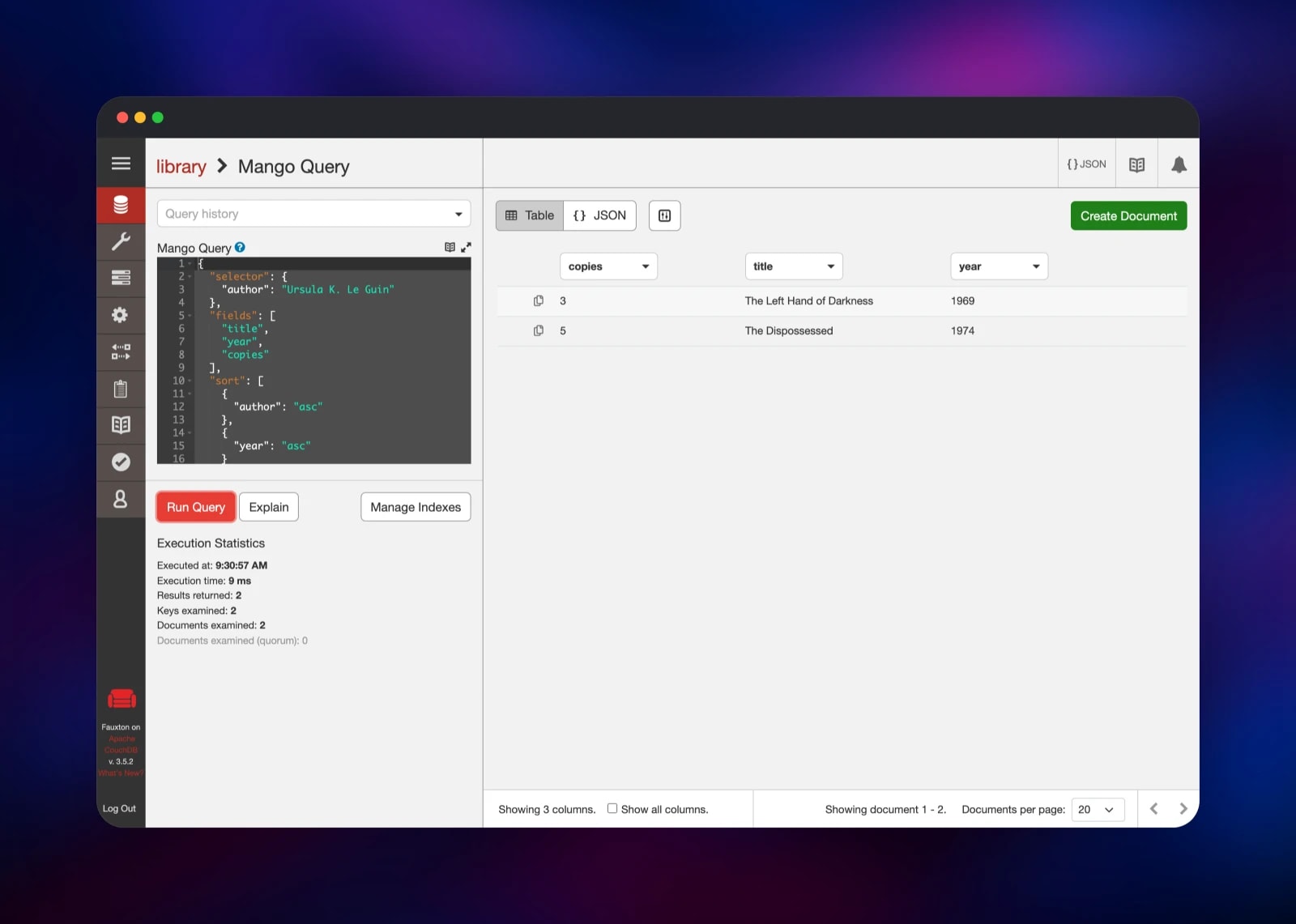Select the 1974 year cell

tap(962, 331)
